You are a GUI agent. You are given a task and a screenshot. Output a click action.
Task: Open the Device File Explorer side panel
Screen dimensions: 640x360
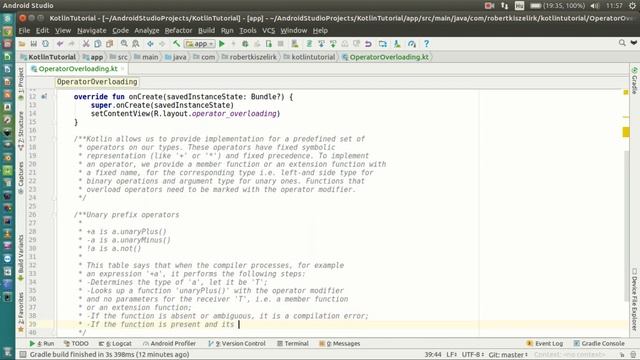pyautogui.click(x=634, y=299)
